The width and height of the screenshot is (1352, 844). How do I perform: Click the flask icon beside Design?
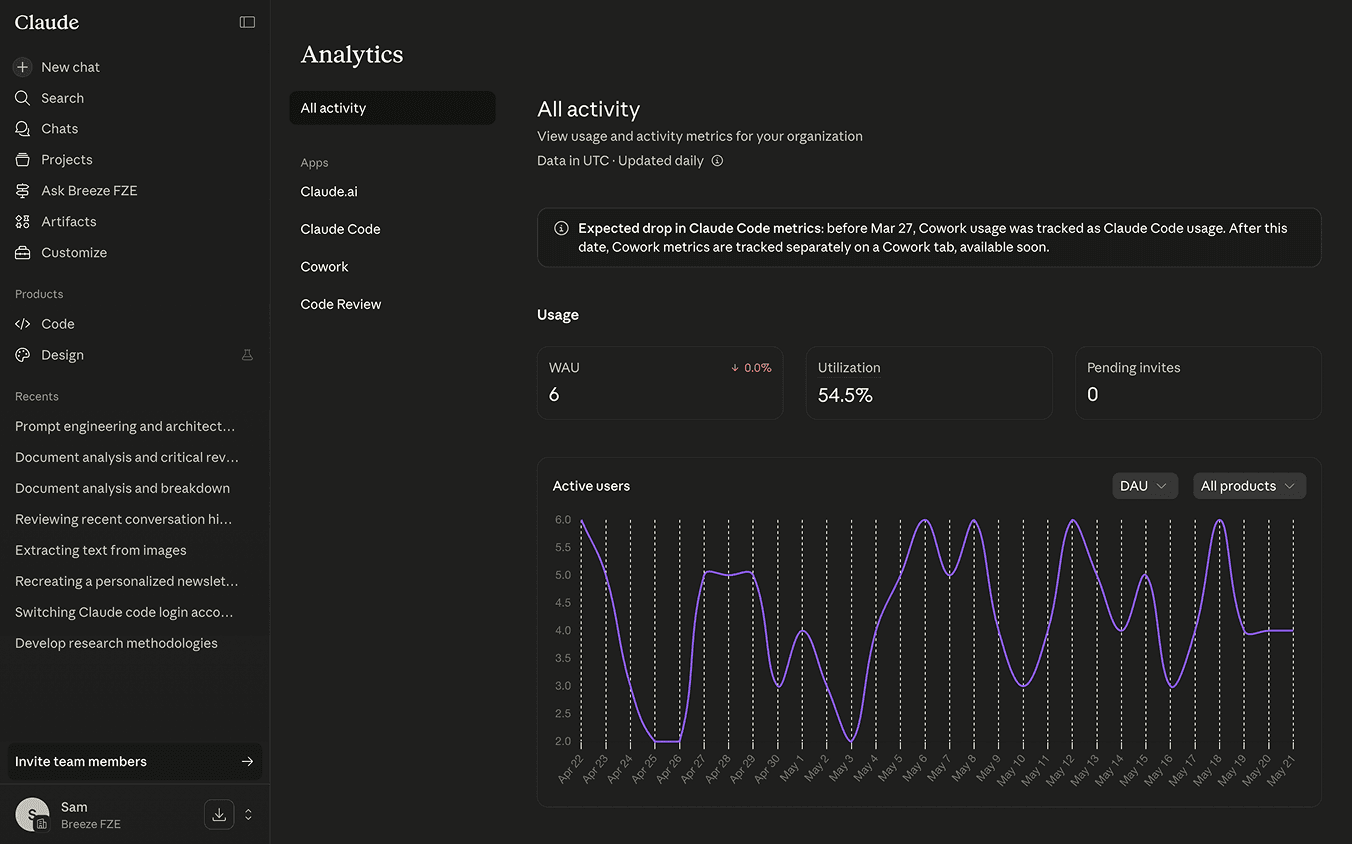[247, 355]
